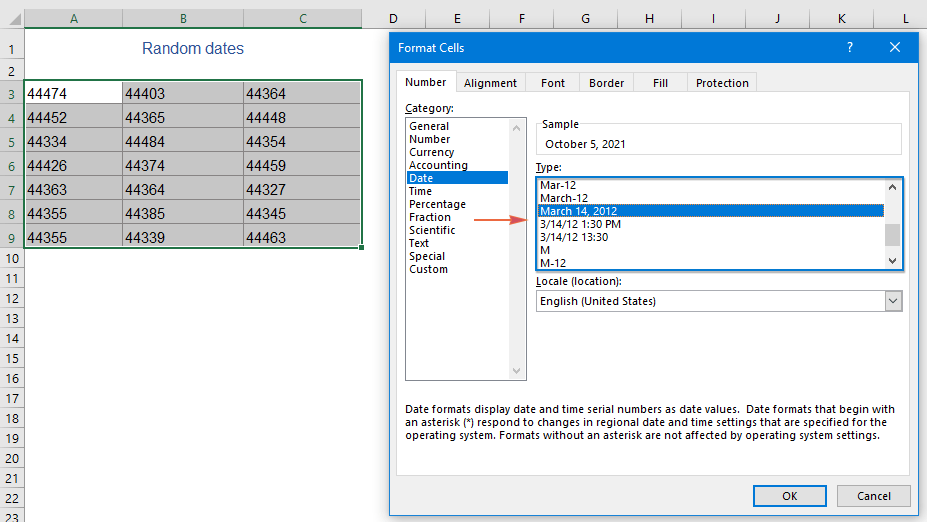This screenshot has width=927, height=522.
Task: Click cell containing 44339
Action: [183, 237]
